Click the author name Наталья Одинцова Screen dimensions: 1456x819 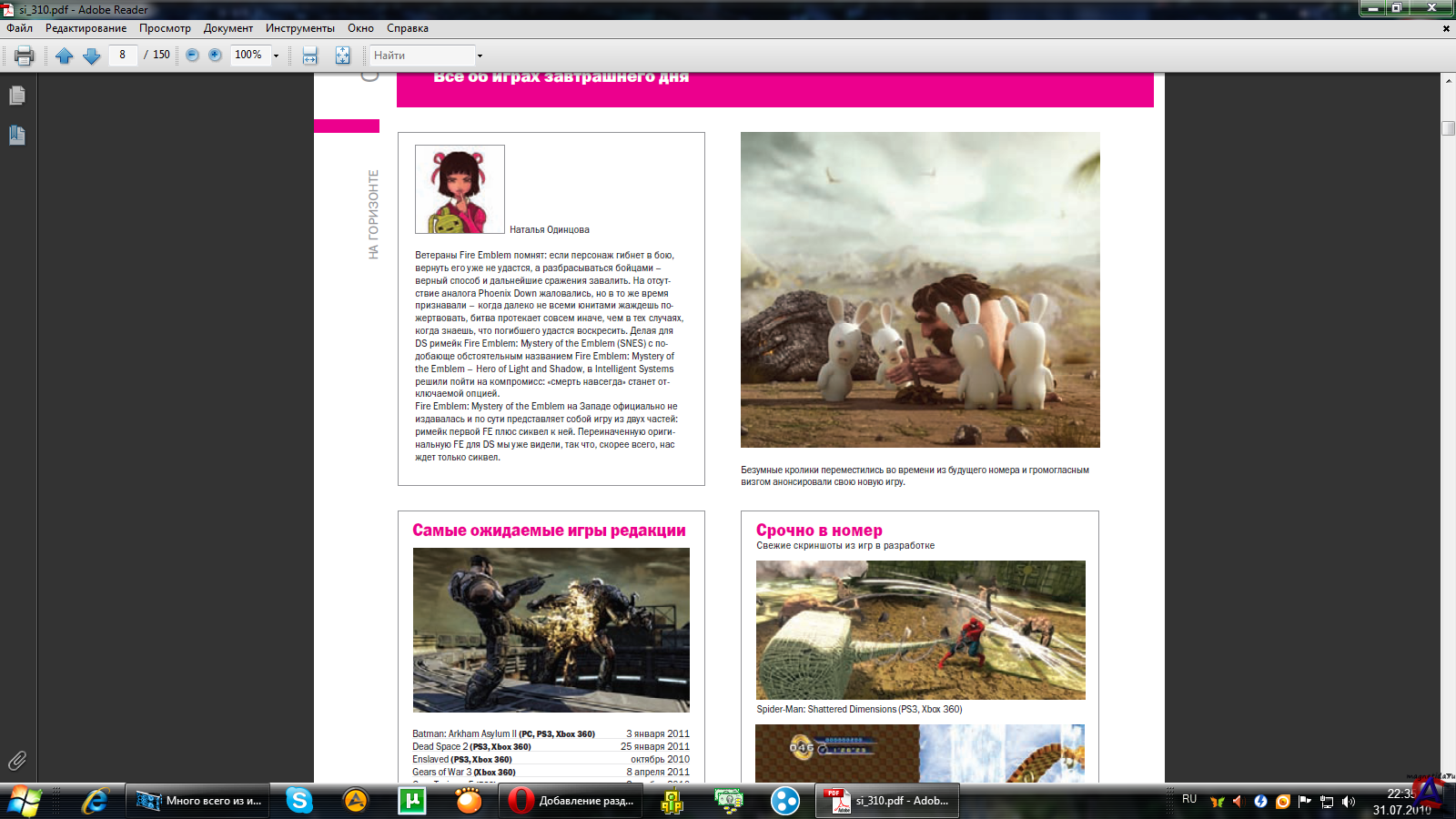(x=550, y=229)
